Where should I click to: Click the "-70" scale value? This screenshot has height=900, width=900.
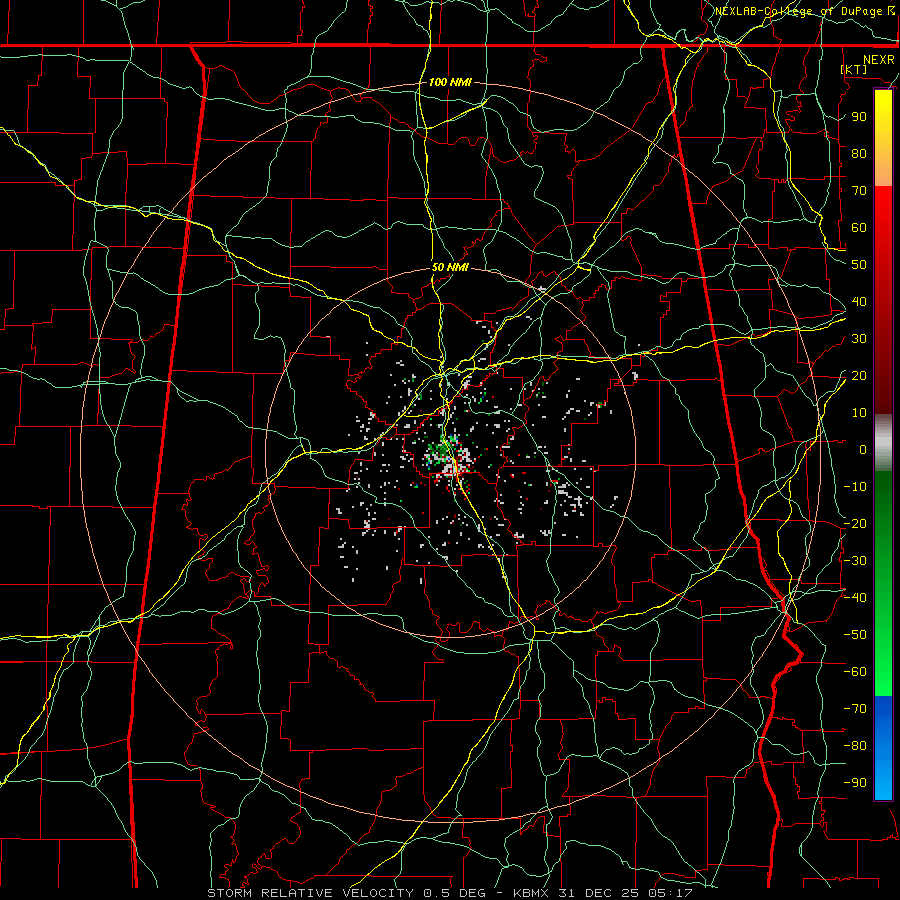point(855,709)
